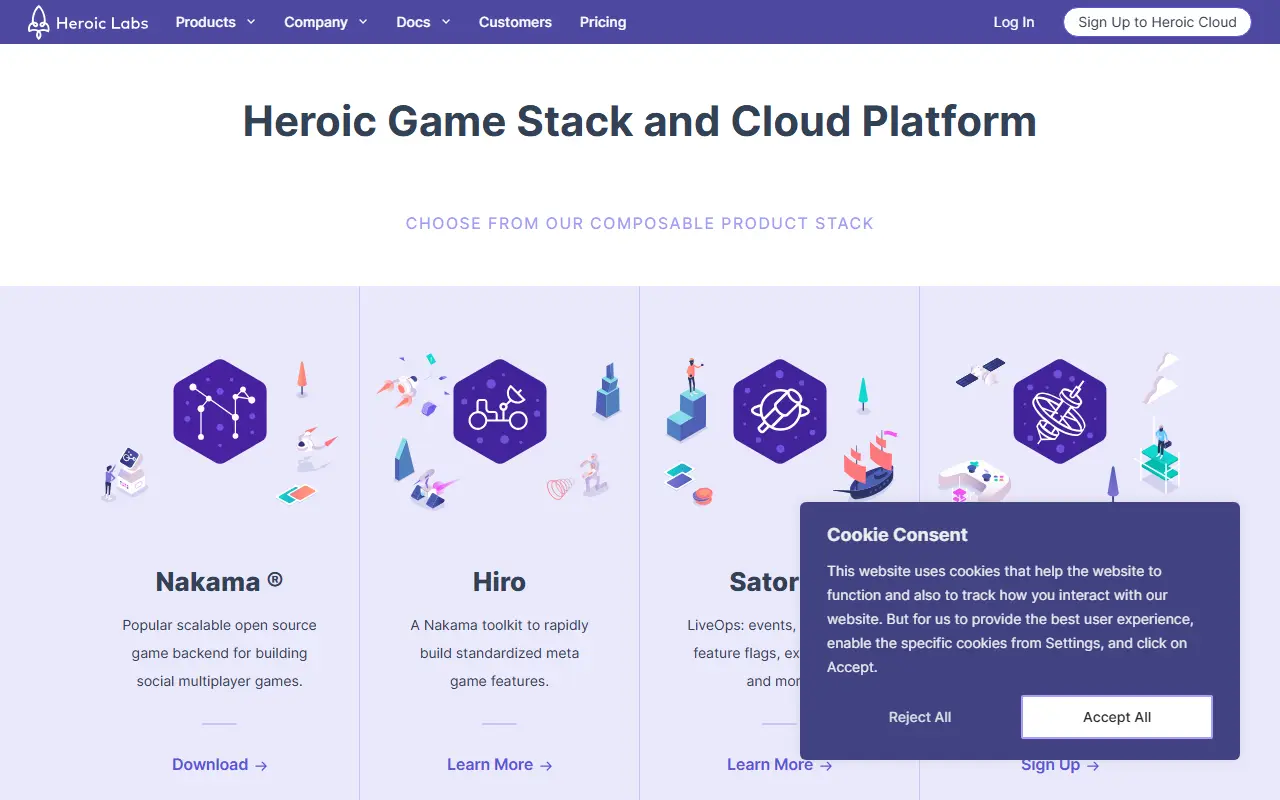Viewport: 1280px width, 800px height.
Task: Click the Hiro rover hexagon icon
Action: coord(500,411)
